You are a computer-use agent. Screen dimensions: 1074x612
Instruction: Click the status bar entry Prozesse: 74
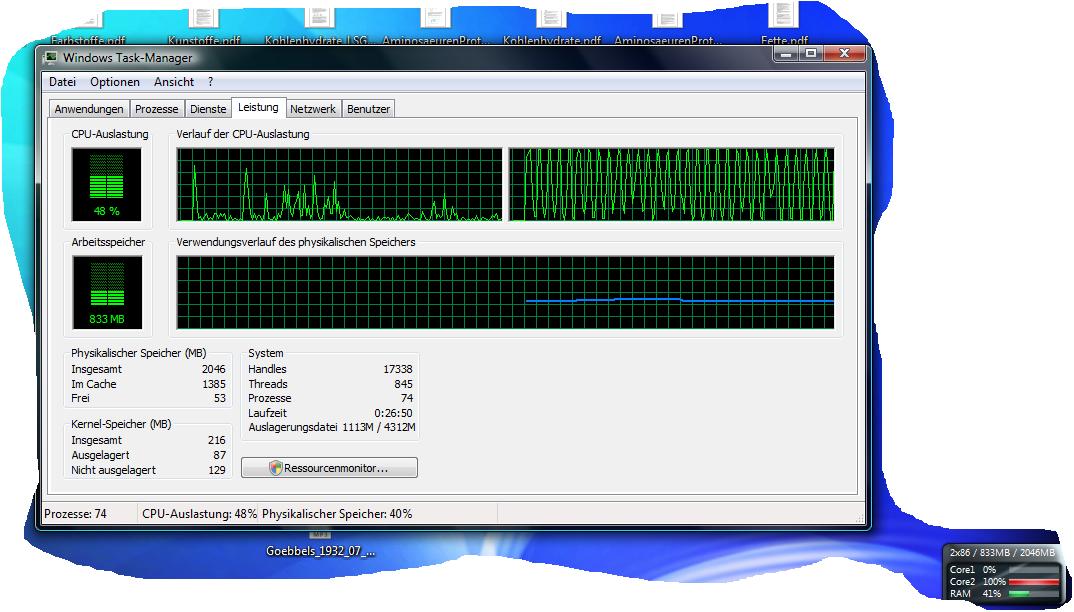76,514
